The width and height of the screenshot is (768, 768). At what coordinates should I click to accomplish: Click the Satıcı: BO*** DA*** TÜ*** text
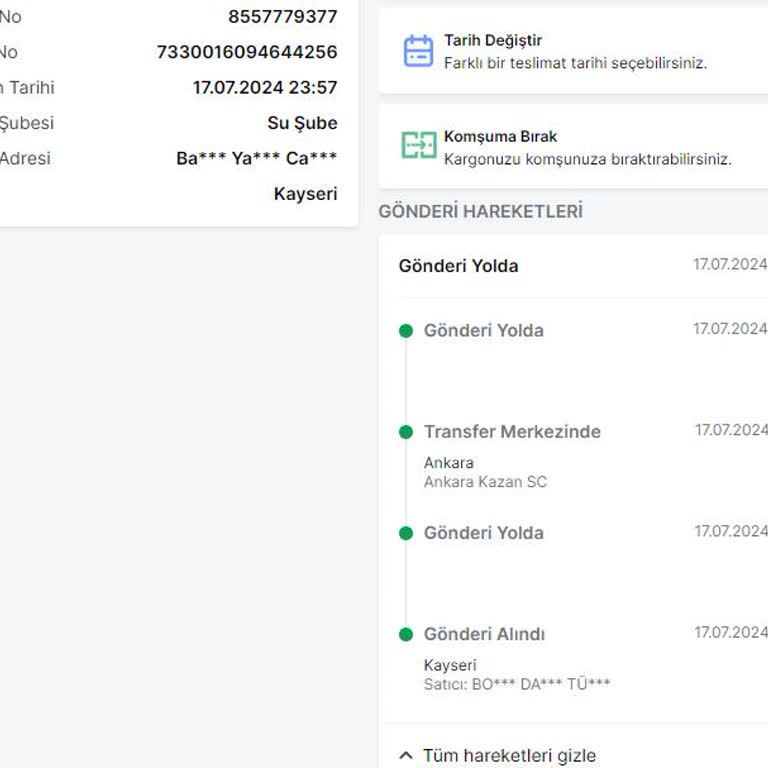(x=517, y=684)
